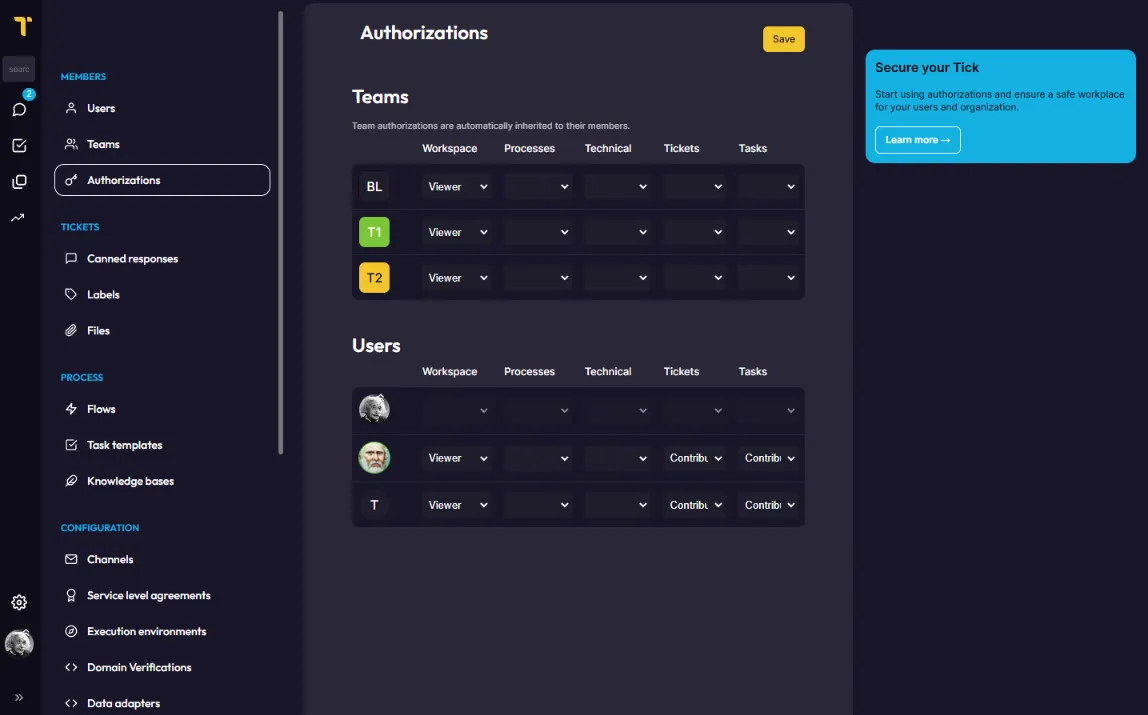The height and width of the screenshot is (715, 1148).
Task: Open T2 team Tasks dropdown
Action: pyautogui.click(x=768, y=277)
